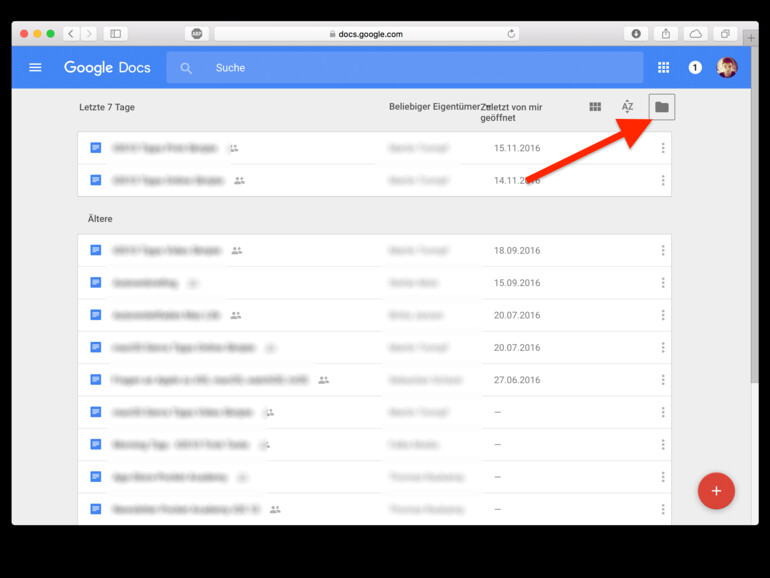Open the document dated 14.11.2016
This screenshot has width=770, height=578.
374,180
